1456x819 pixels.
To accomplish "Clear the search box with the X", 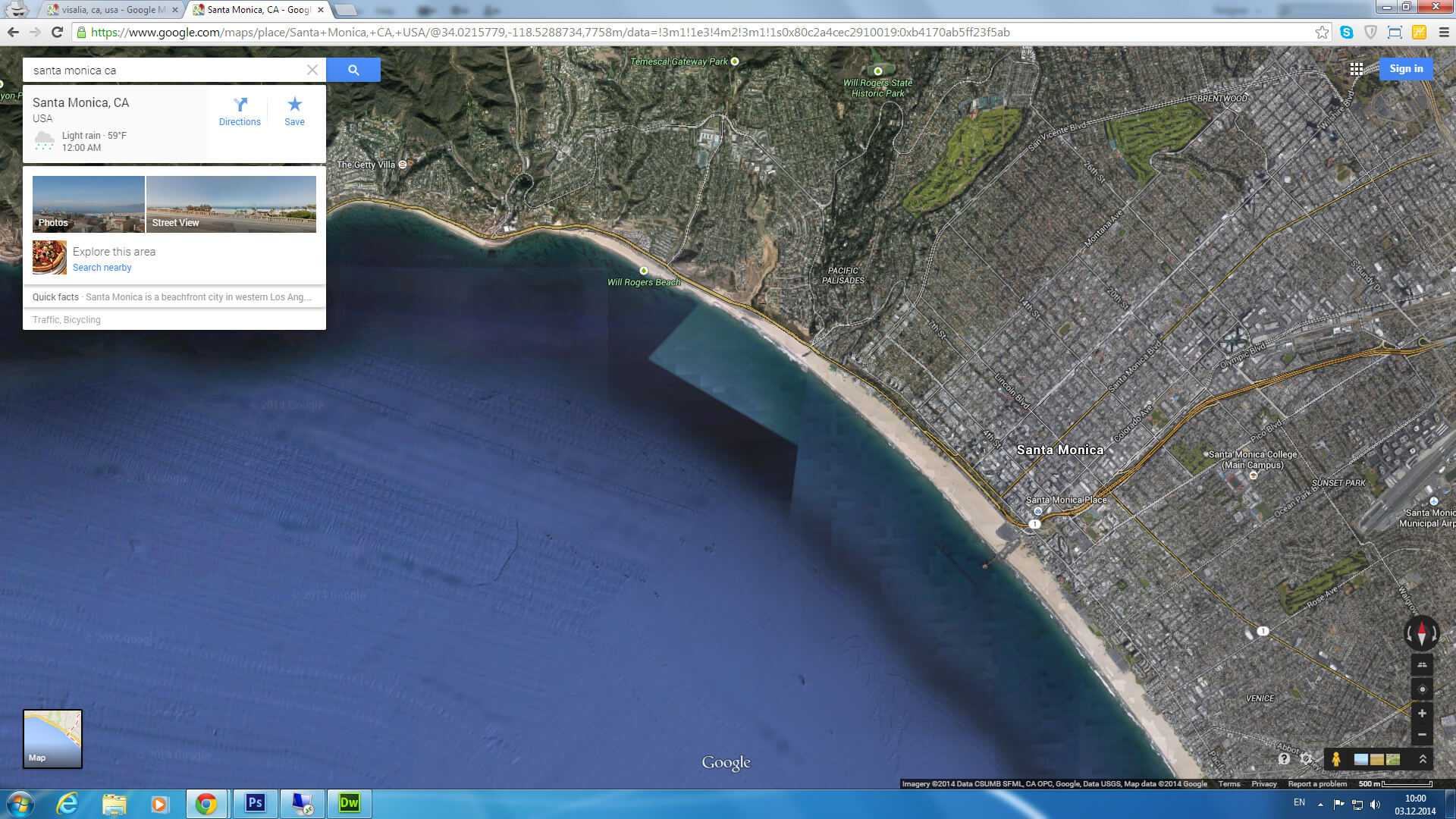I will (312, 70).
